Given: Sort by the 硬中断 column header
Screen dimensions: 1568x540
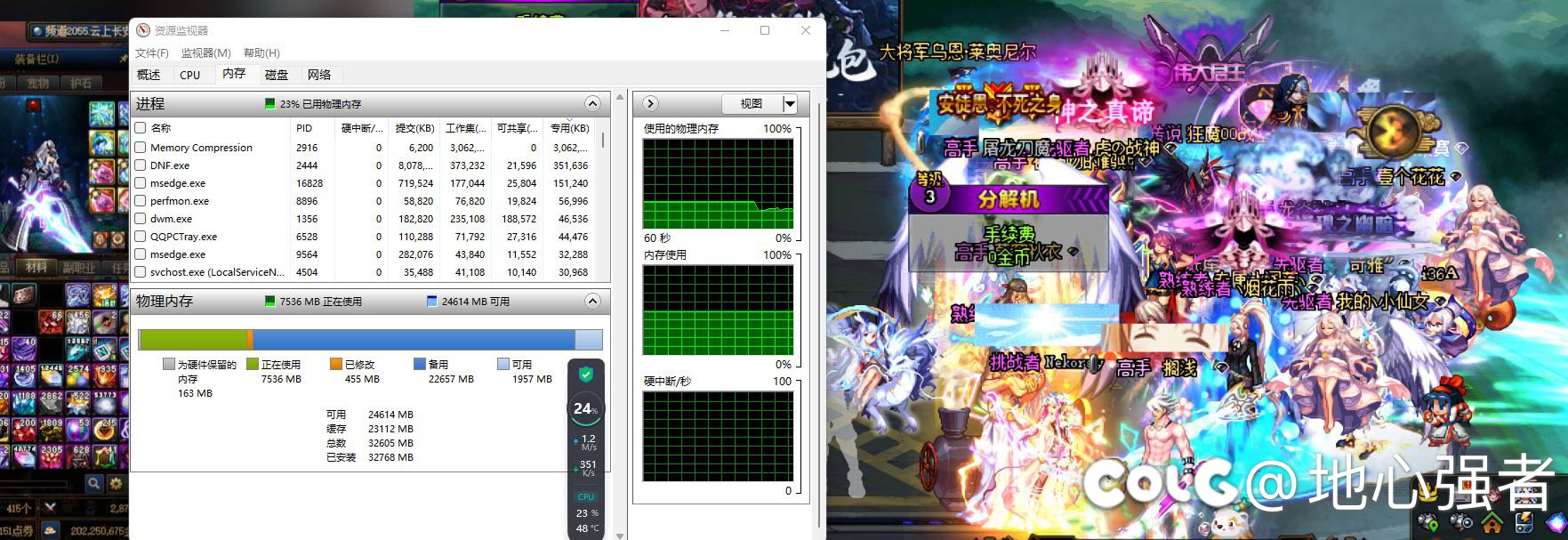Looking at the screenshot, I should click(362, 128).
